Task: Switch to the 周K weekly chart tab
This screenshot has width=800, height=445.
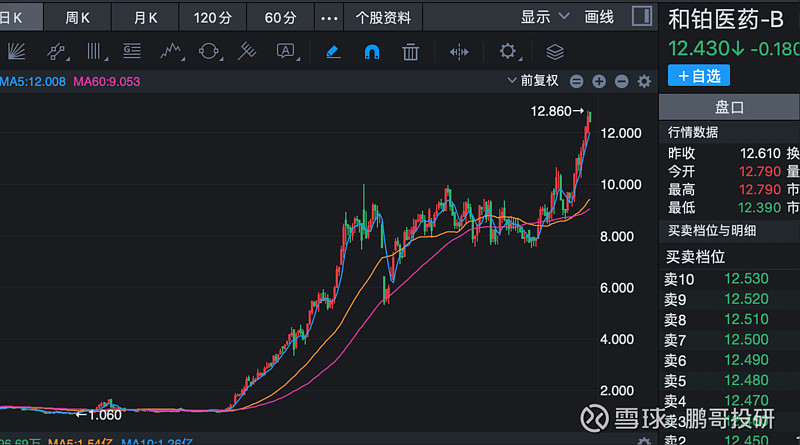Action: pos(77,17)
